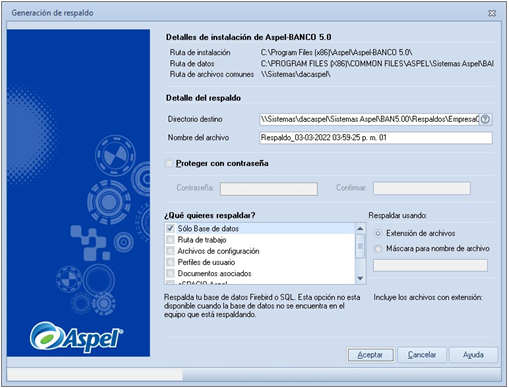
Task: Uncheck Sólo Base de datos option
Action: tap(170, 228)
